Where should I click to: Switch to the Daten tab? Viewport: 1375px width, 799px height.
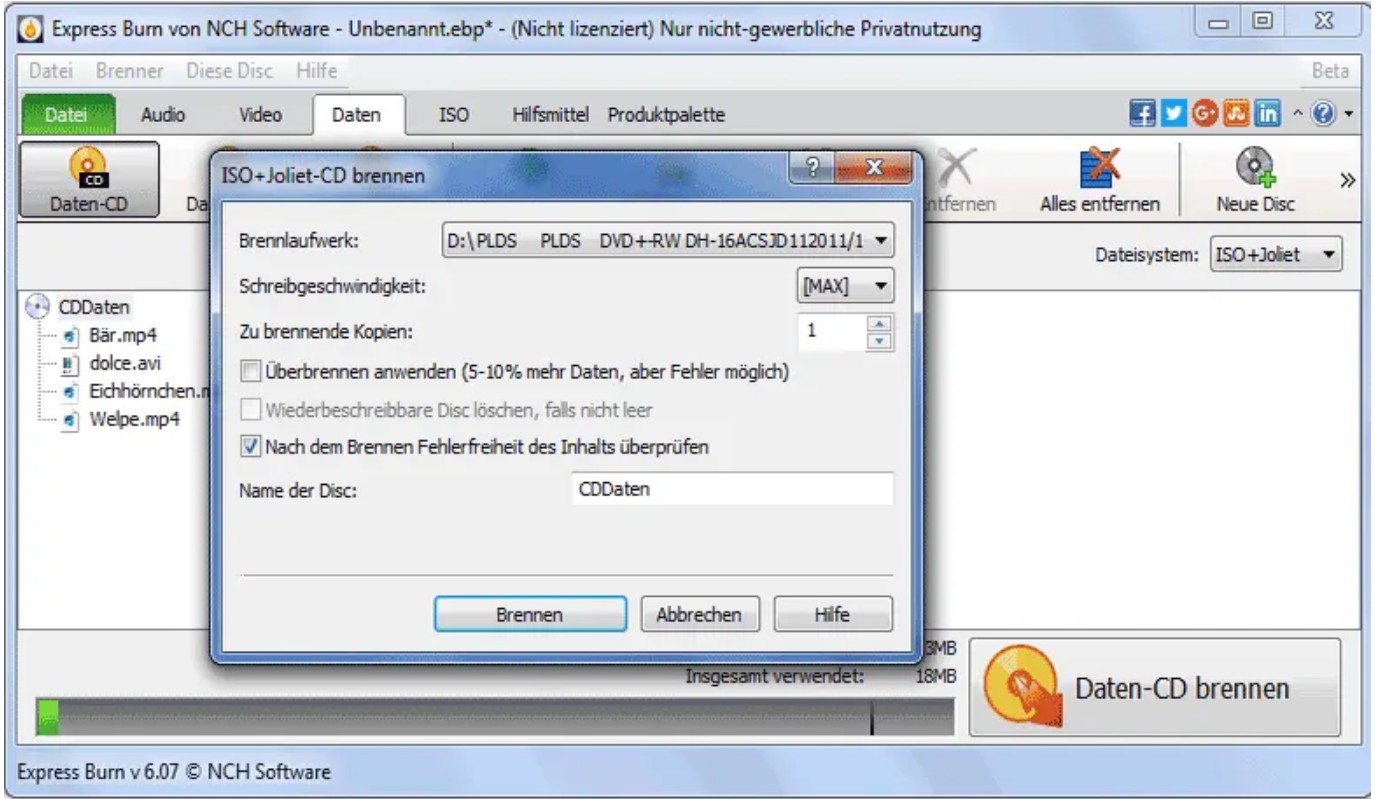(x=358, y=115)
